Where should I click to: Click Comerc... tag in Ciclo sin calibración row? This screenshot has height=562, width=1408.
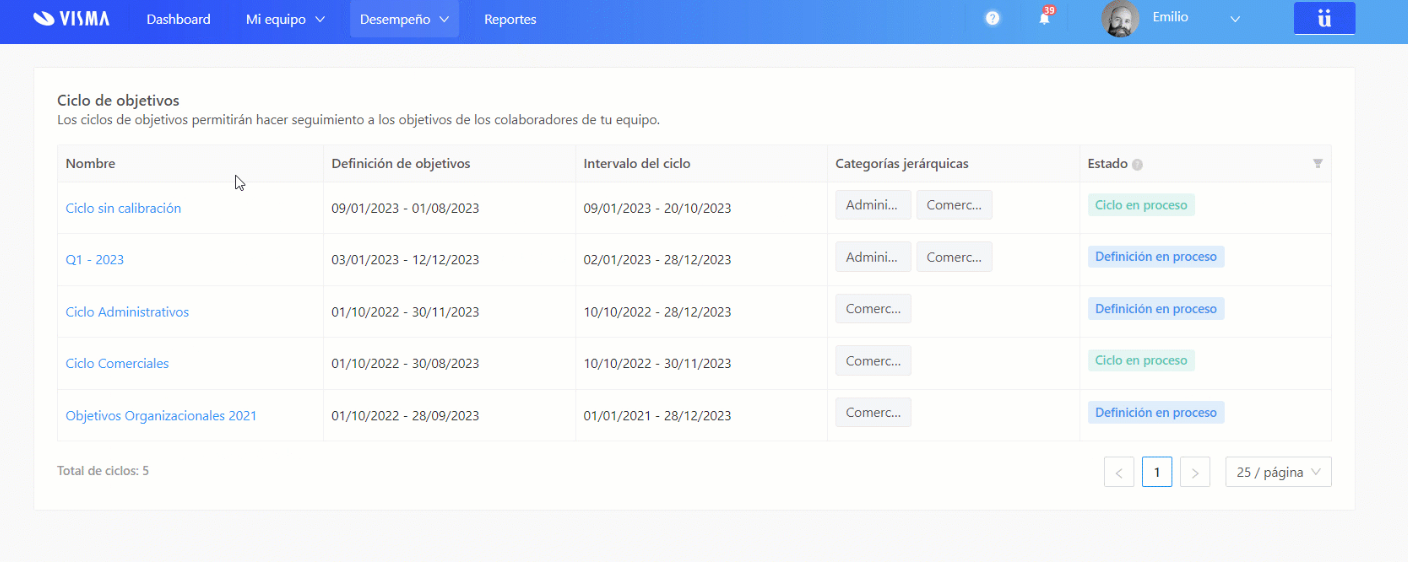click(x=954, y=205)
